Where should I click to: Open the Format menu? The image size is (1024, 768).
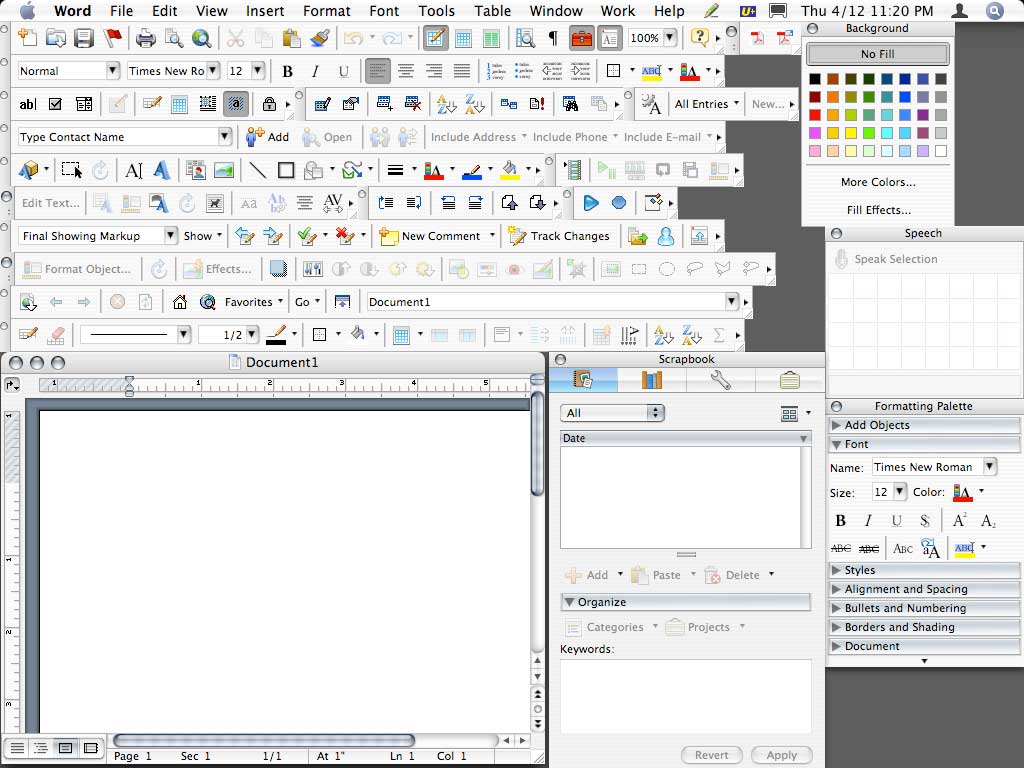[327, 11]
